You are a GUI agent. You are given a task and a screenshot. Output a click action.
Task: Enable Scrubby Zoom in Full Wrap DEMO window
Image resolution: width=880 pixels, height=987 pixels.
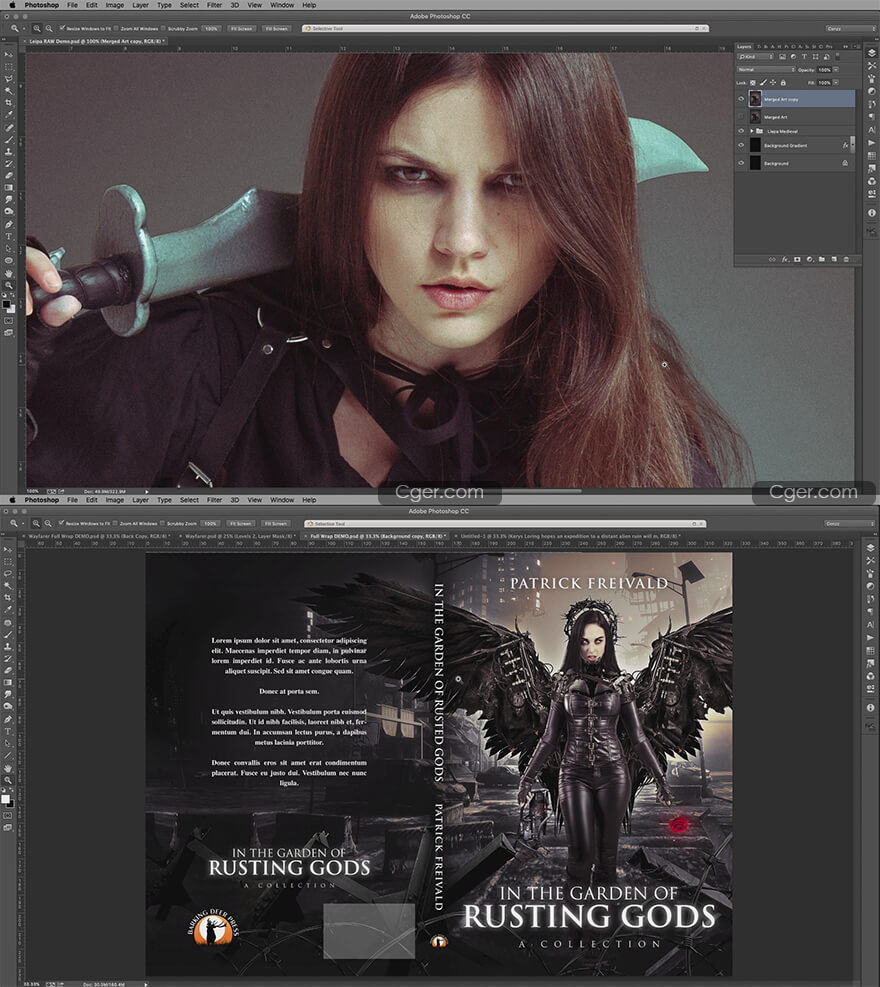tap(162, 522)
